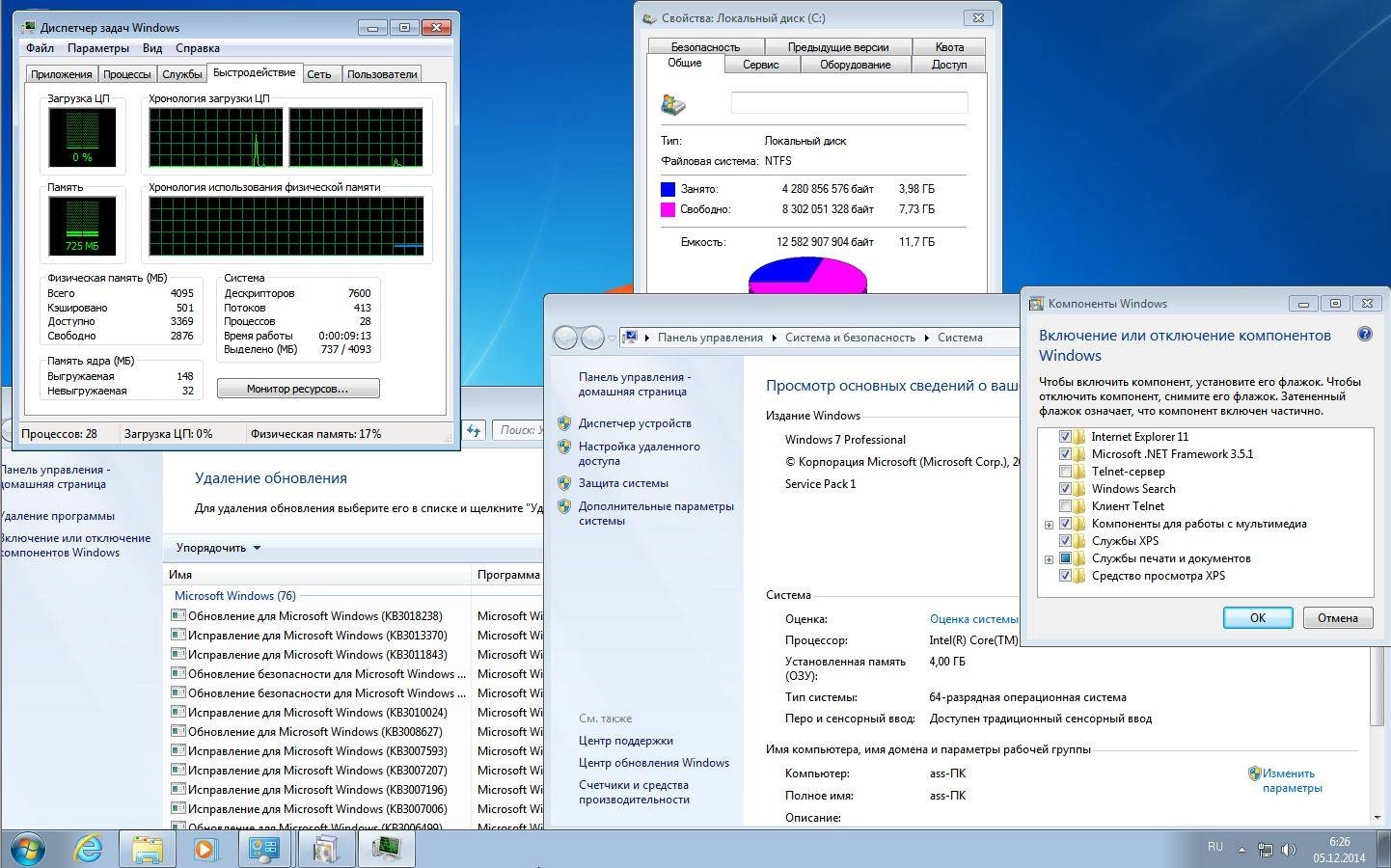Uncheck Internet Explorer 11 component
This screenshot has width=1391, height=868.
(x=1065, y=436)
